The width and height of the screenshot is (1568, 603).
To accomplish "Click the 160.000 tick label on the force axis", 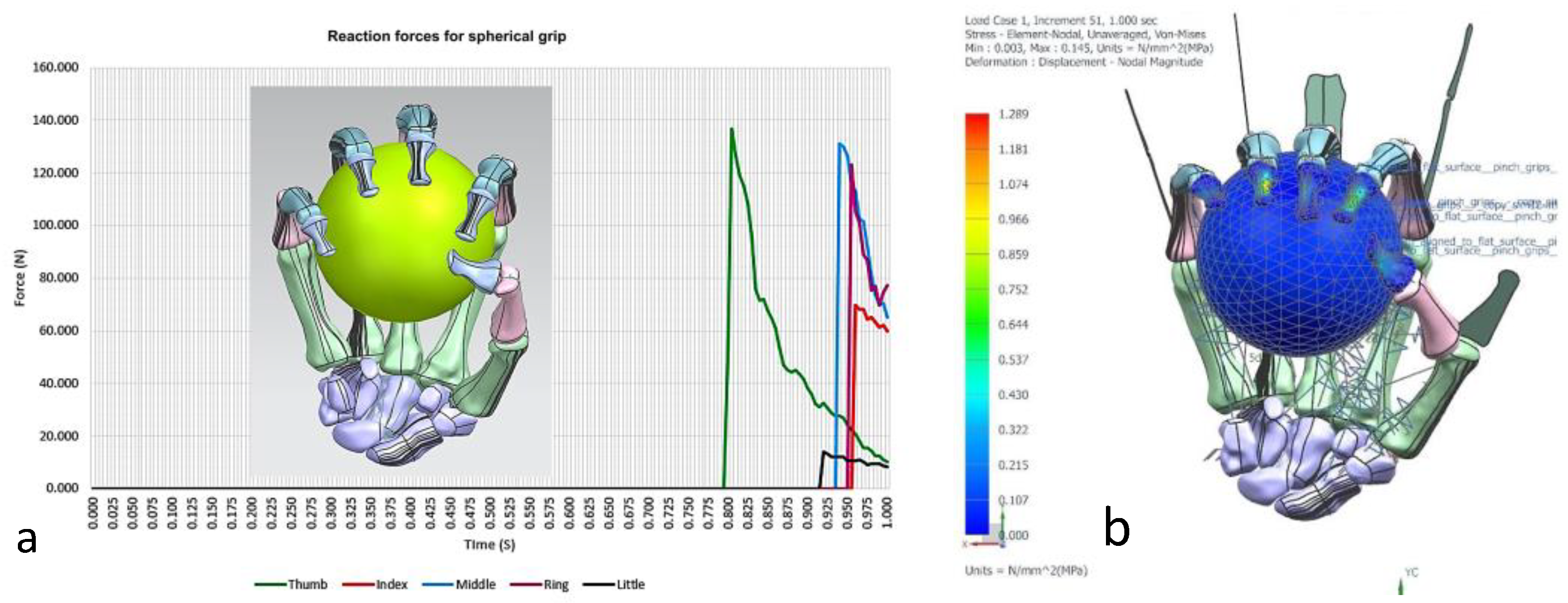I will click(x=55, y=68).
